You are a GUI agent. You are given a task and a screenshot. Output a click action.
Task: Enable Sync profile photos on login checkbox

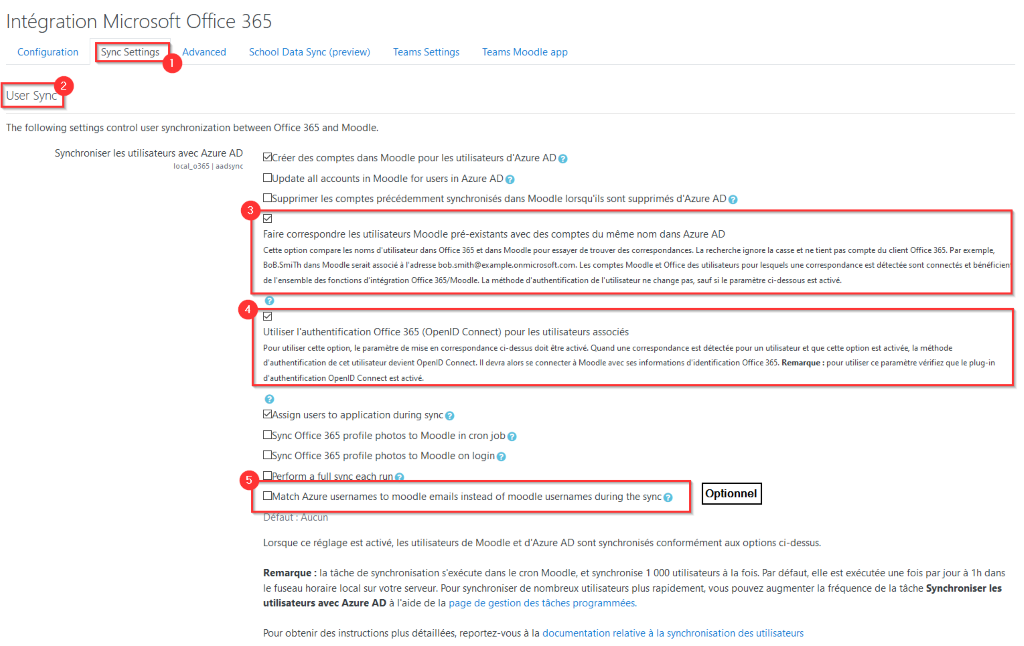pyautogui.click(x=267, y=455)
